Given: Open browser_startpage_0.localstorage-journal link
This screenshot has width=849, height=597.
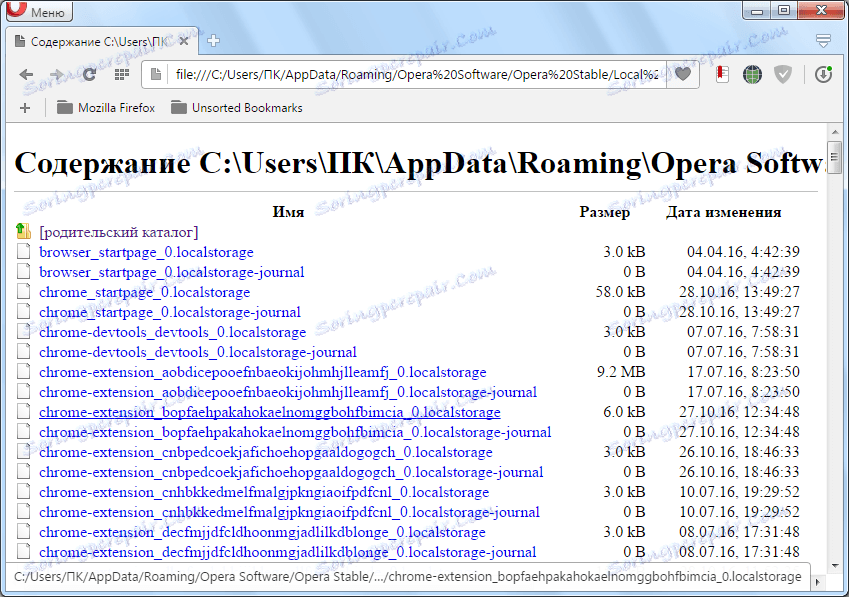Looking at the screenshot, I should 172,272.
